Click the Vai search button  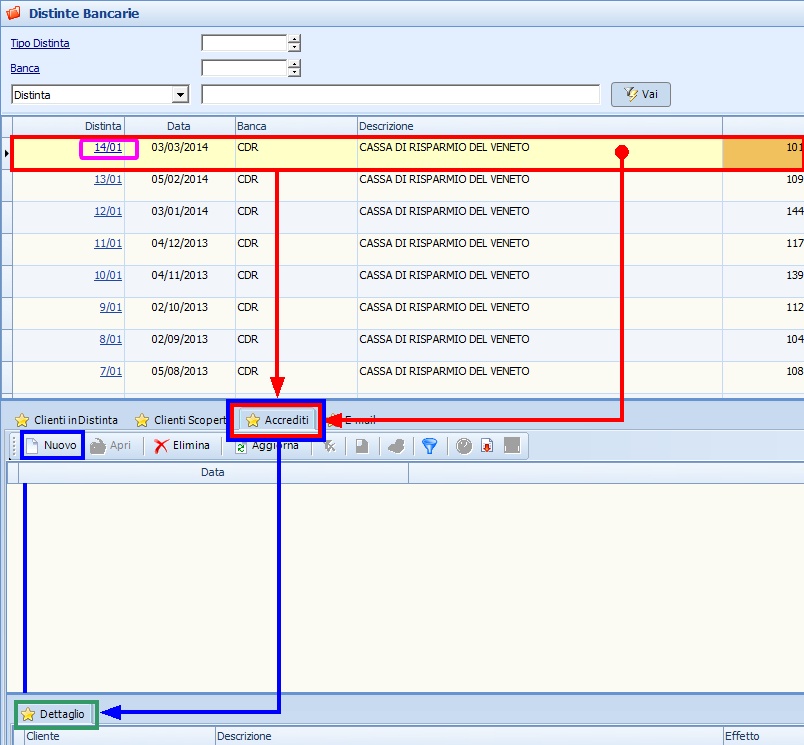point(640,94)
